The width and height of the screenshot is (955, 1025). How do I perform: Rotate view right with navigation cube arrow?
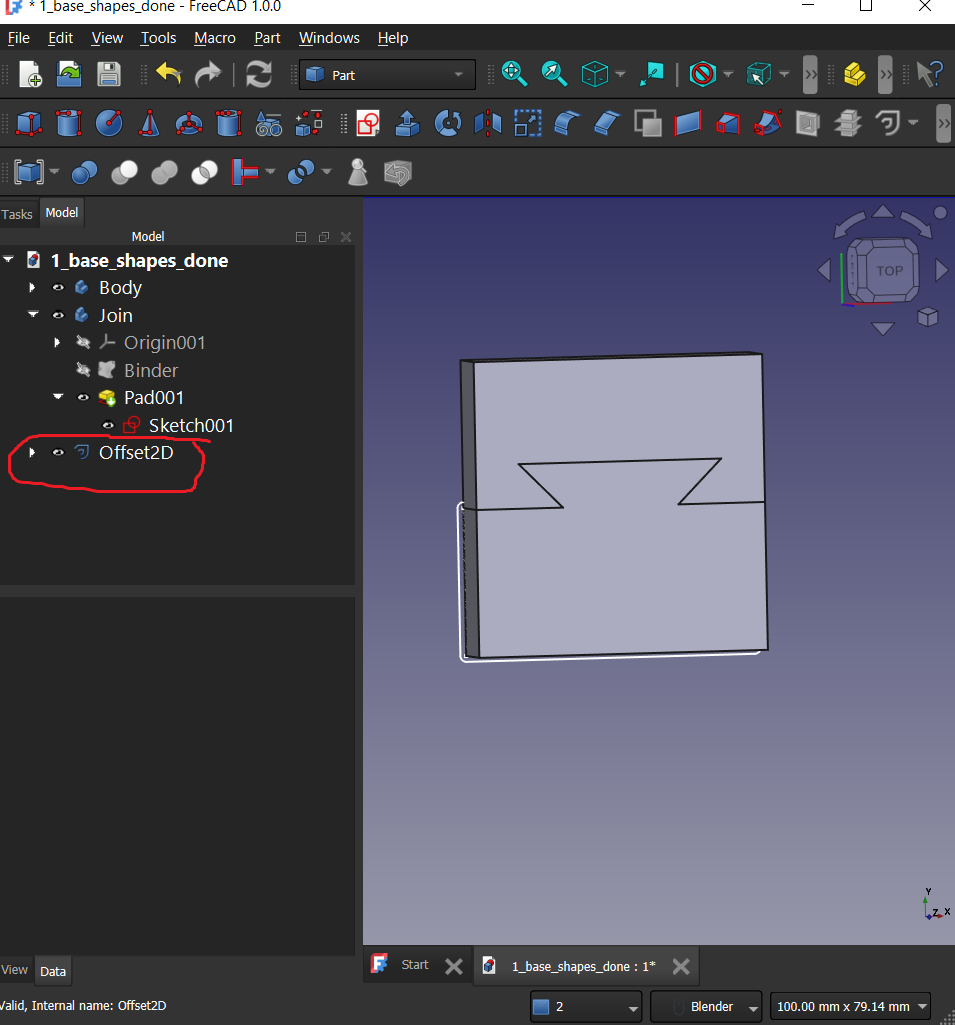point(941,270)
